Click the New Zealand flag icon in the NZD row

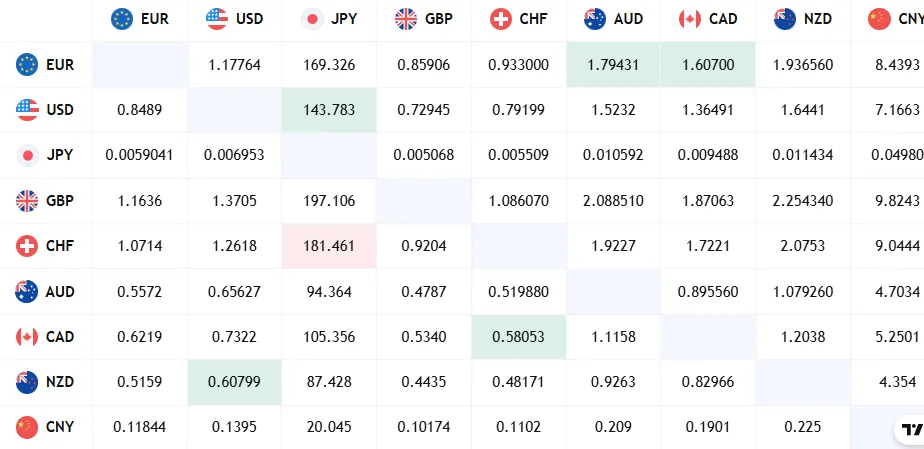coord(27,382)
